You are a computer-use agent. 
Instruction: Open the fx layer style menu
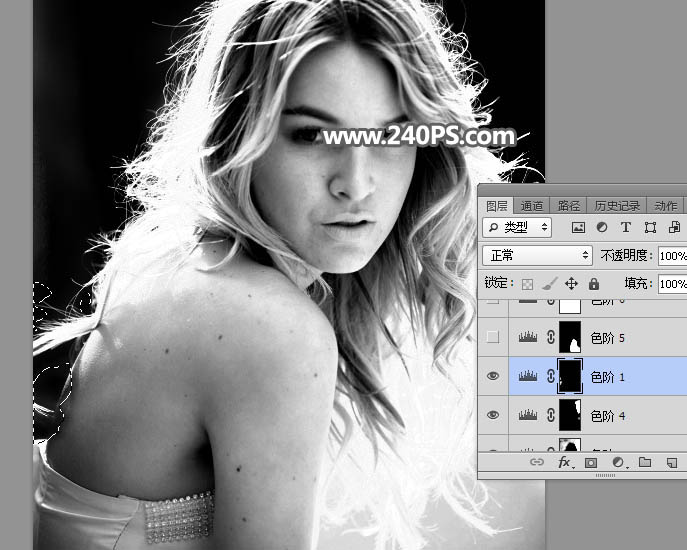tap(564, 463)
